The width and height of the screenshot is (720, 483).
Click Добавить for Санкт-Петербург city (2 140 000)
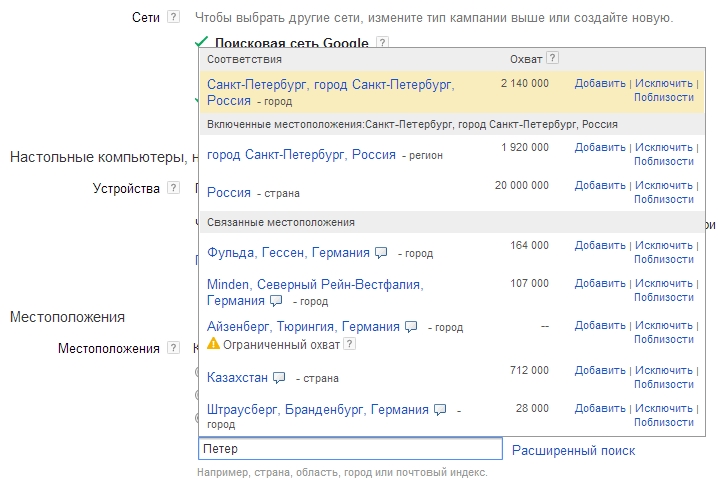(600, 83)
